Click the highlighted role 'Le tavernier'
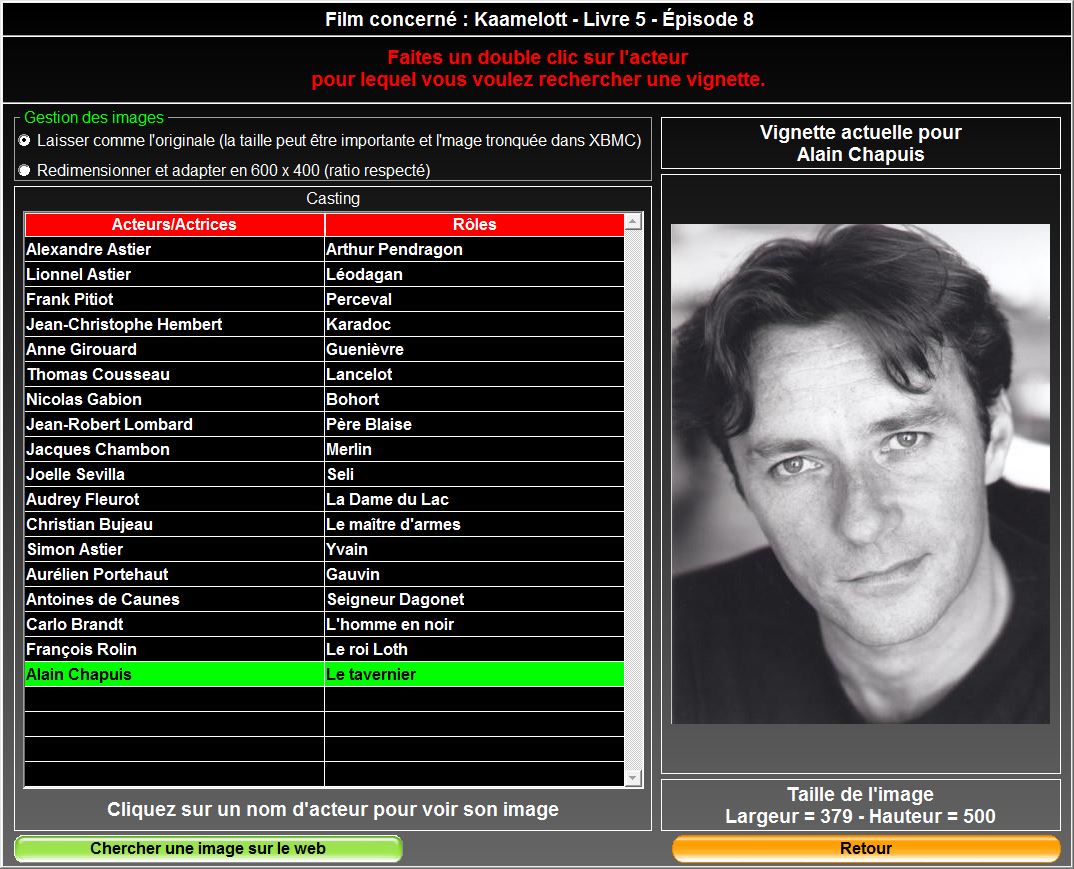Viewport: 1074px width, 869px height. pos(475,675)
